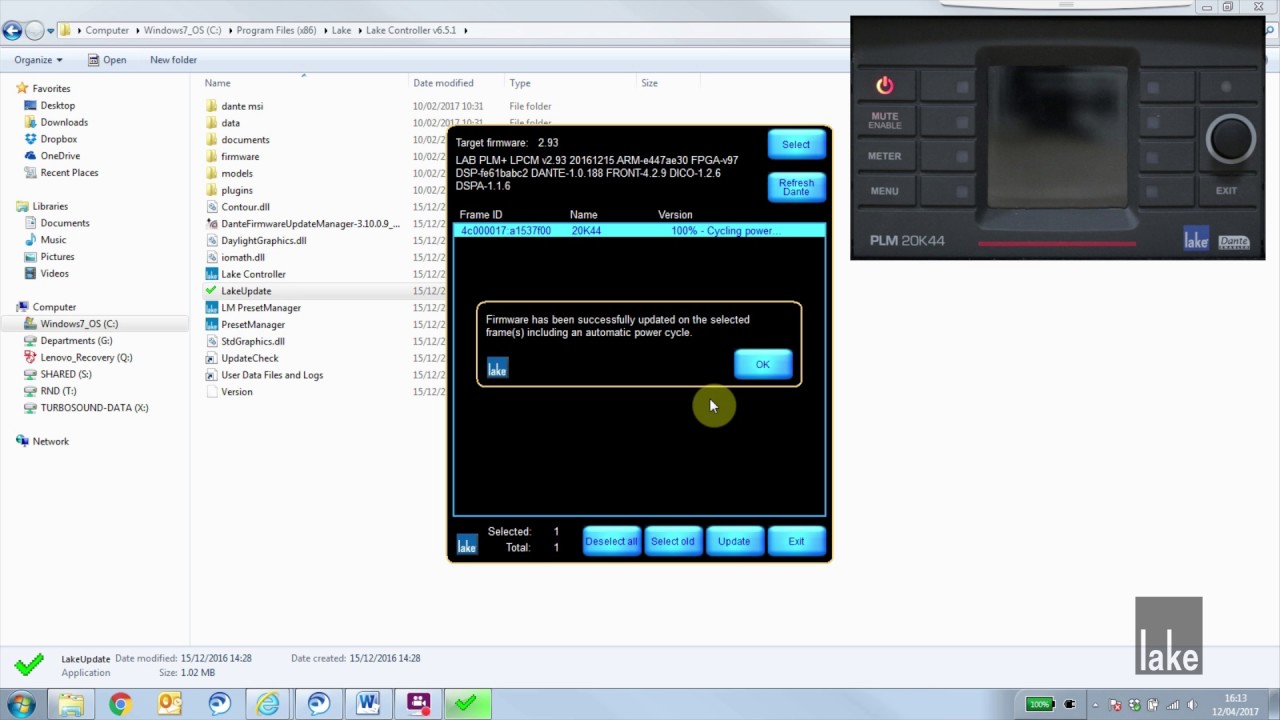This screenshot has width=1280, height=720.
Task: Expand the breadcrumb arrow after Lake Controller v6.5.1
Action: 464,30
